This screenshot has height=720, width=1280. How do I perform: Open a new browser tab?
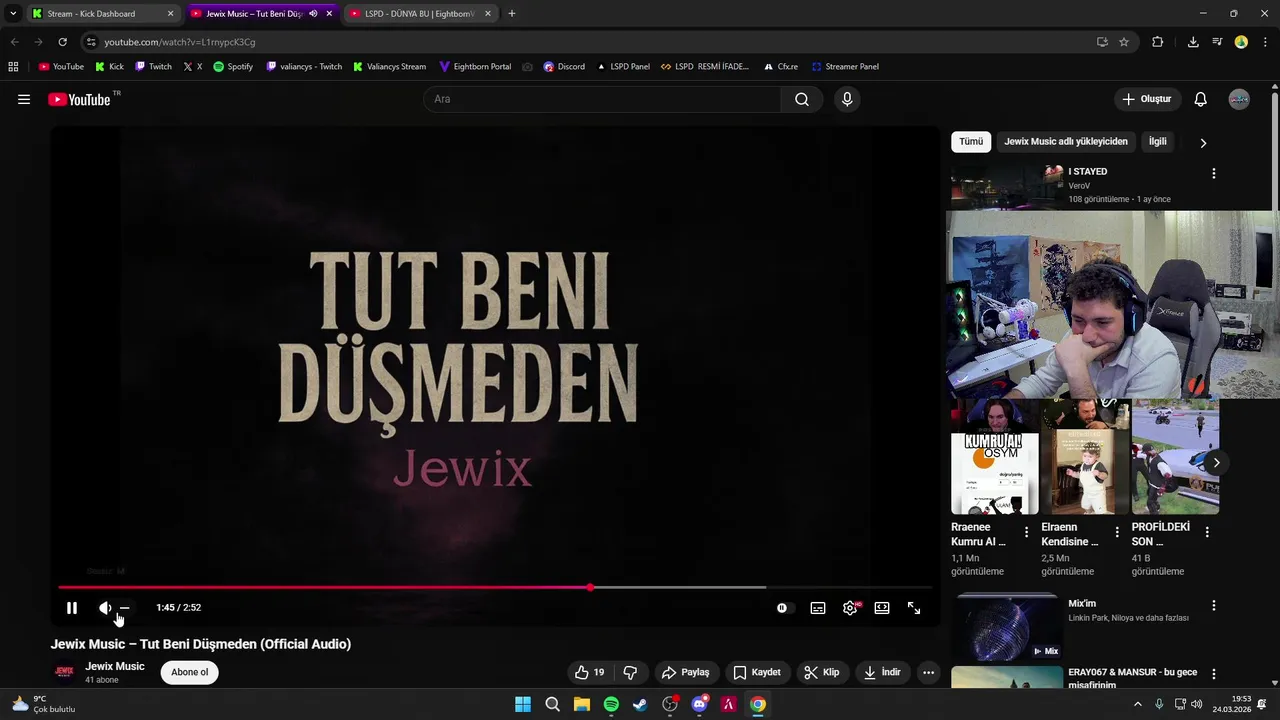tap(512, 14)
